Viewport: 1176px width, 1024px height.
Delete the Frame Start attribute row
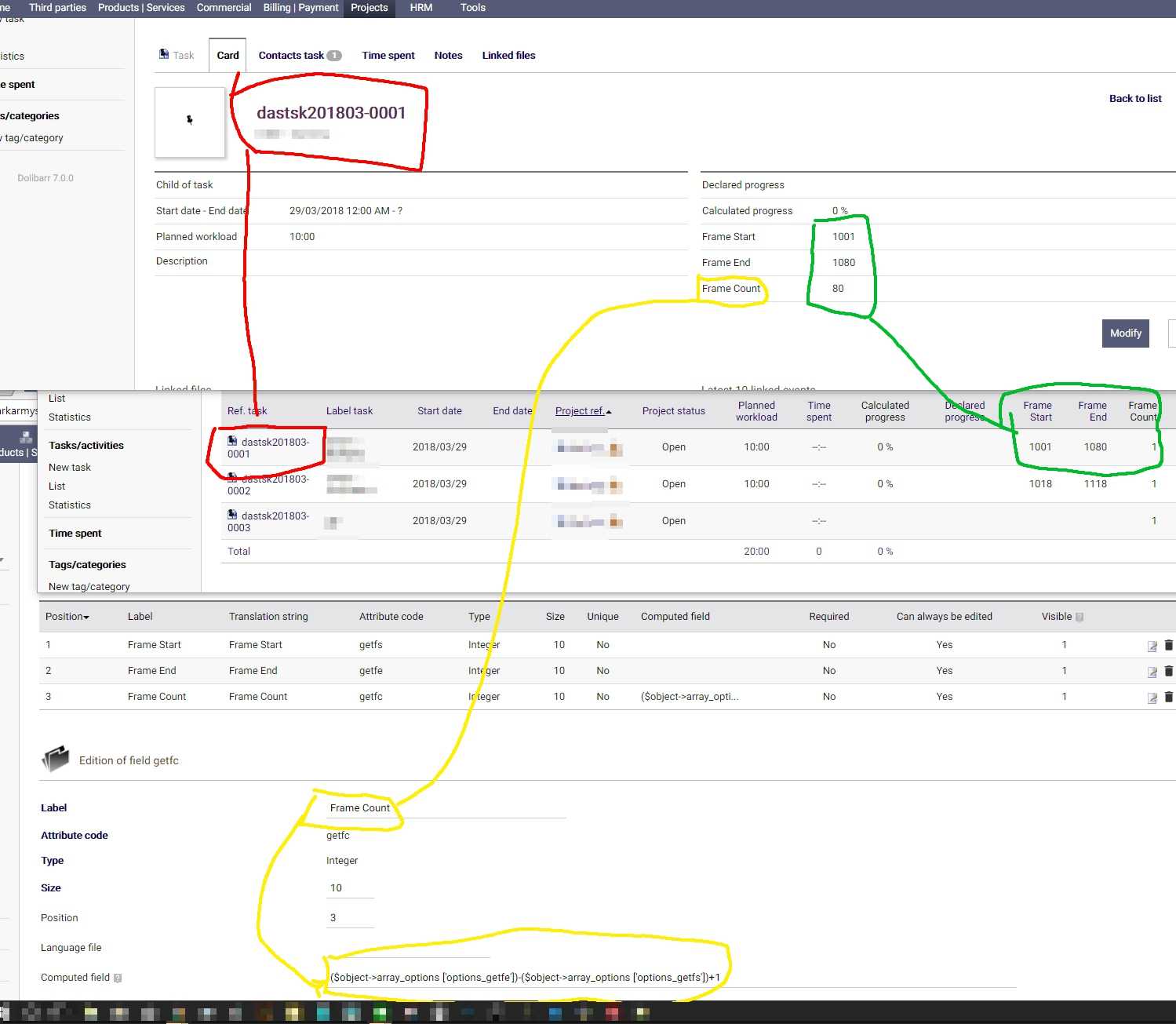pyautogui.click(x=1168, y=645)
